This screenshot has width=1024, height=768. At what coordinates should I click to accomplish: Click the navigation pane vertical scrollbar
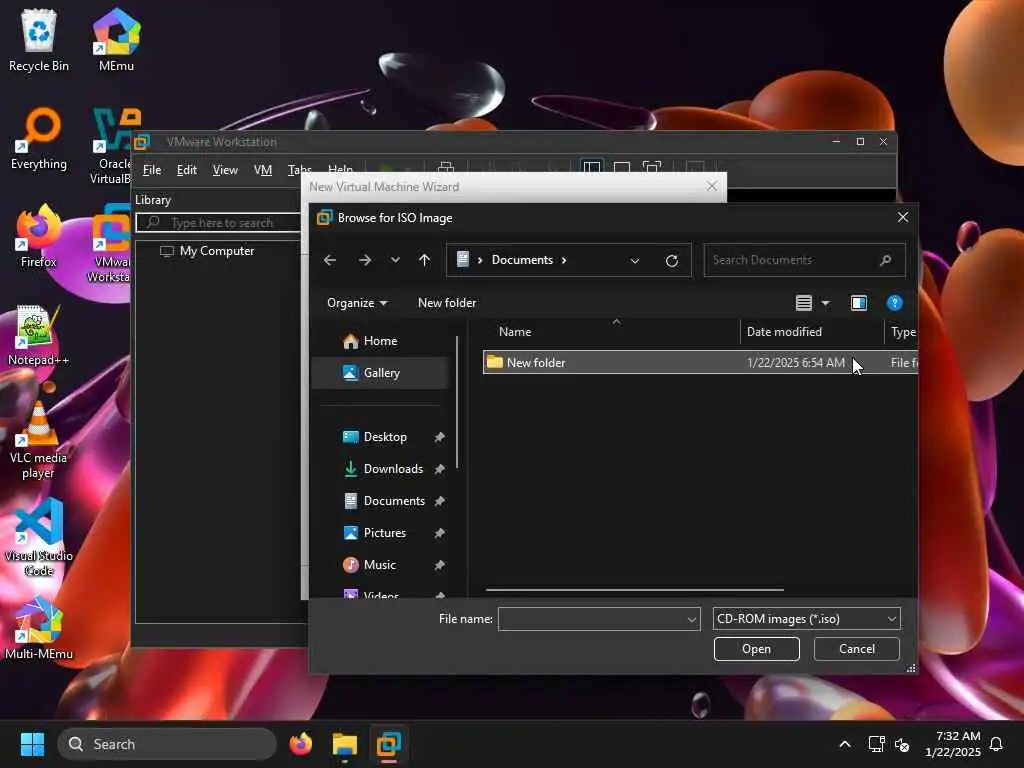tap(456, 402)
